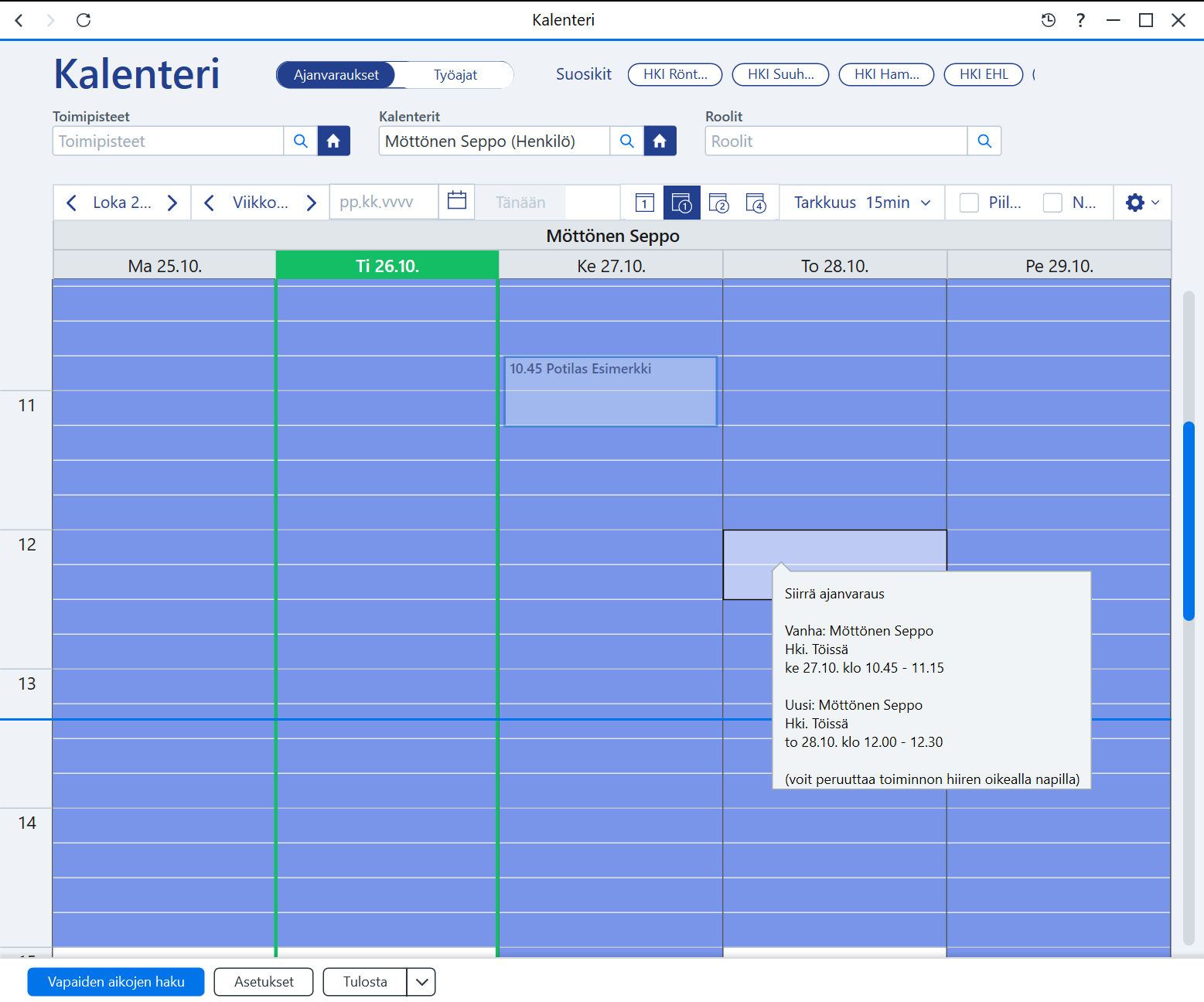This screenshot has width=1204, height=1002.
Task: Go to next week (Viikko)
Action: point(312,203)
